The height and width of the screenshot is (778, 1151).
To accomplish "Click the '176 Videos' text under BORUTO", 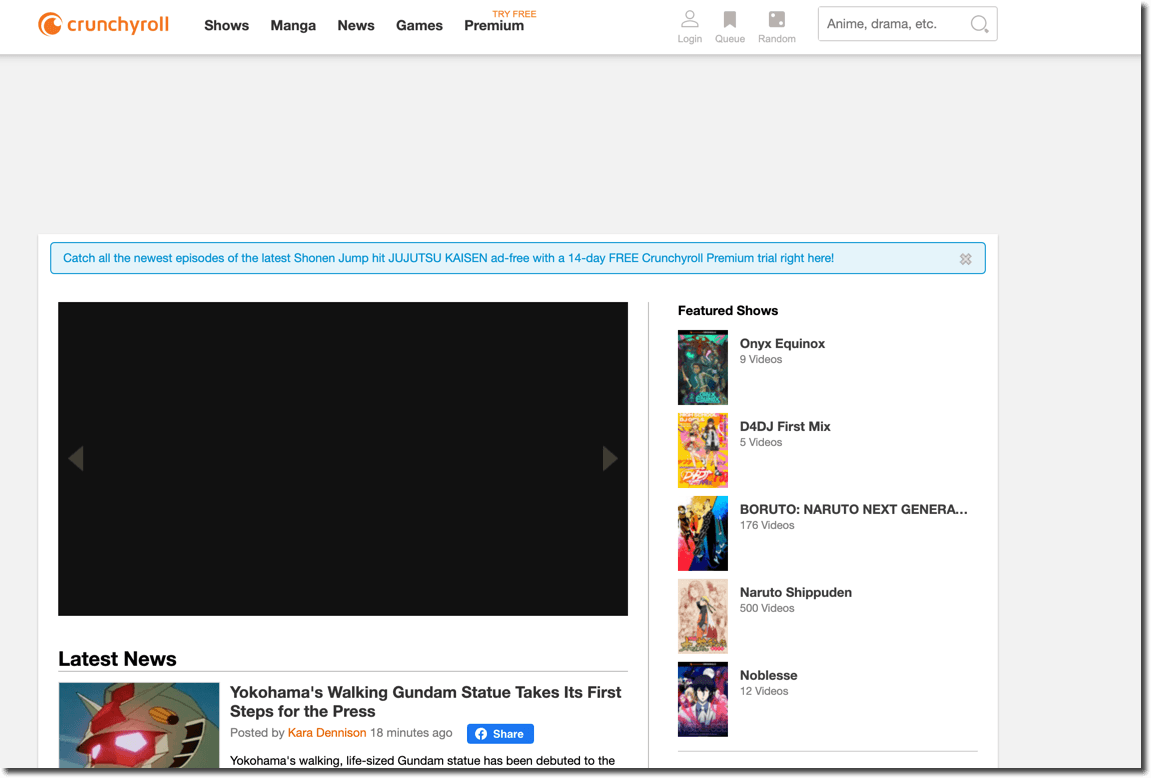I will click(x=766, y=526).
